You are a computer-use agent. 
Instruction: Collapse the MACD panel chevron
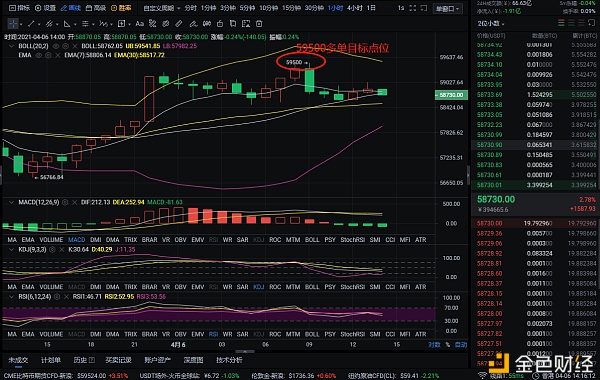tap(11, 202)
